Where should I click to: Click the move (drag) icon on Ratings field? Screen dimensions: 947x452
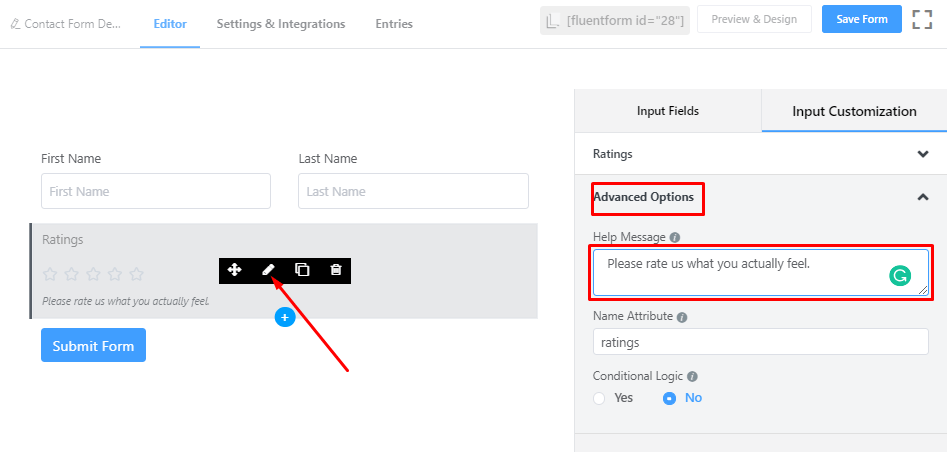[x=234, y=270]
